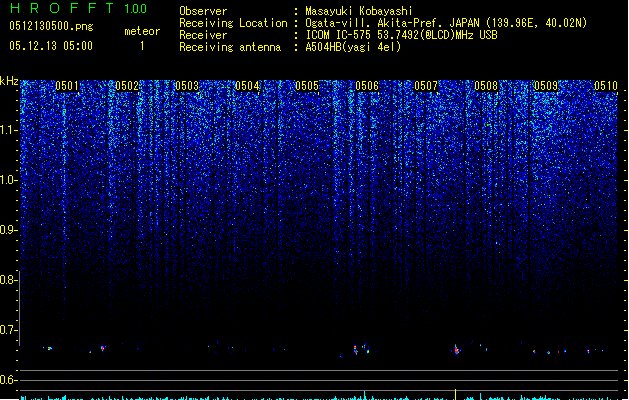Click the 0.7 frequency axis label
The width and height of the screenshot is (629, 400).
click(x=8, y=330)
